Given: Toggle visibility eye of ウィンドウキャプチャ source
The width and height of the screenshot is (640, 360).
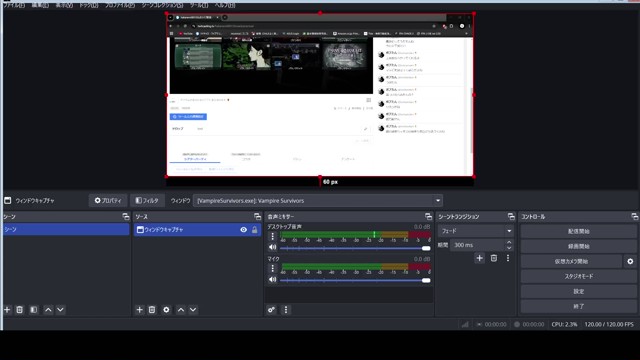Looking at the screenshot, I should click(243, 230).
